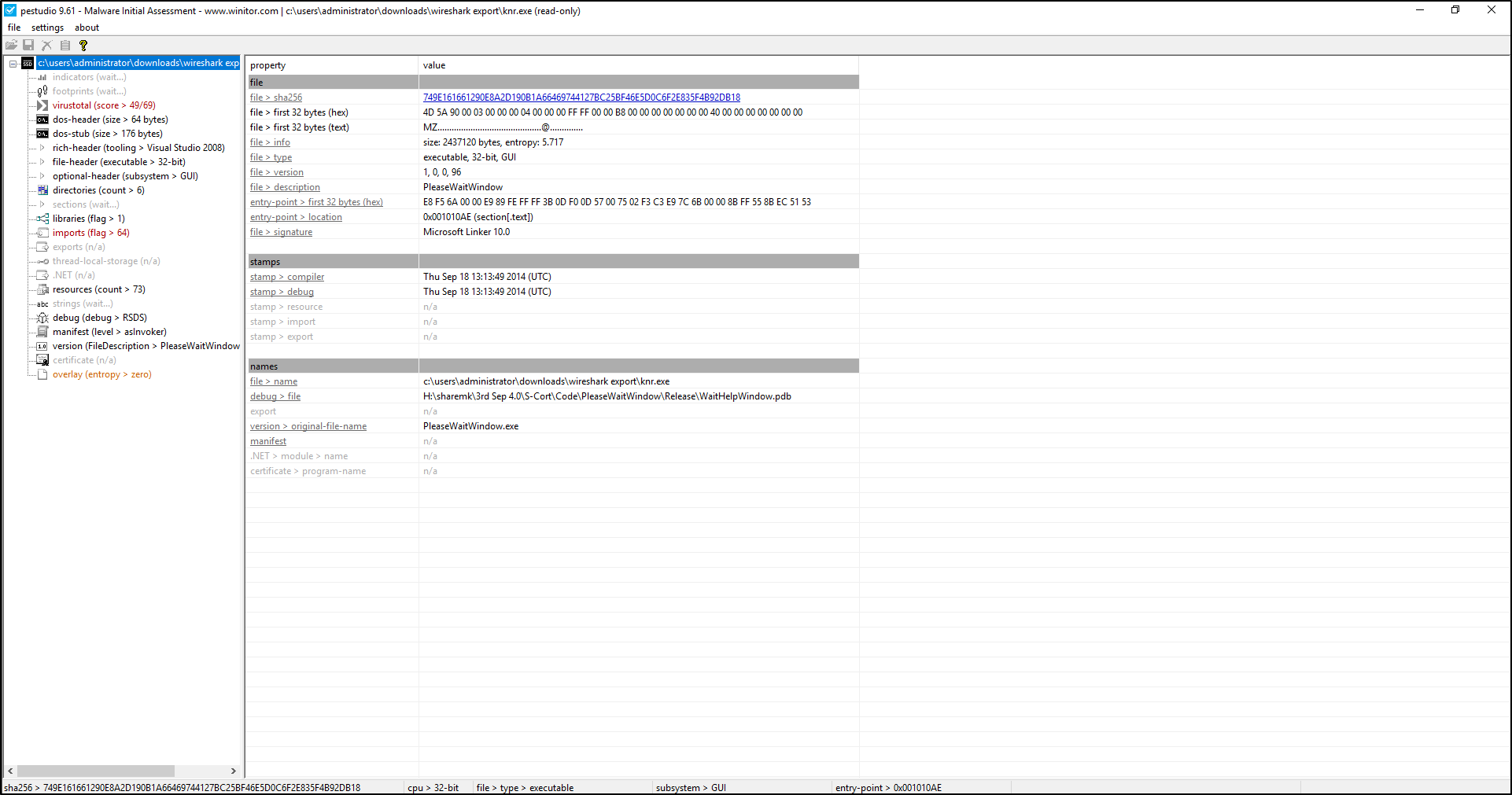Click the open file toolbar icon
1512x795 pixels.
[11, 46]
